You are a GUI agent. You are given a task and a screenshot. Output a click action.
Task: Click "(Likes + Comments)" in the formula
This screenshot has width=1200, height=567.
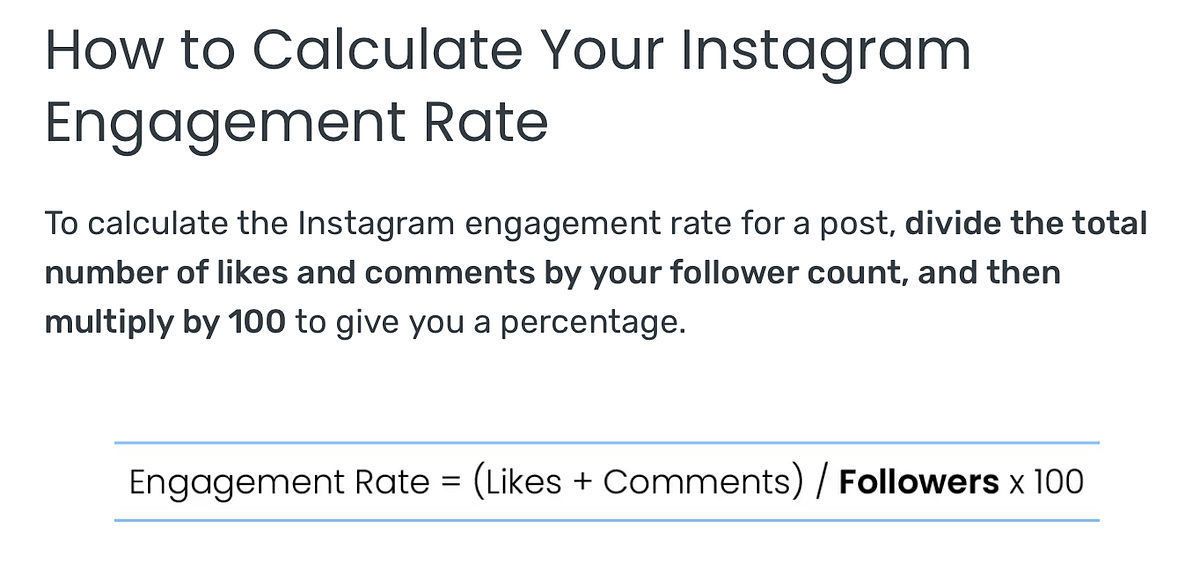click(x=636, y=483)
